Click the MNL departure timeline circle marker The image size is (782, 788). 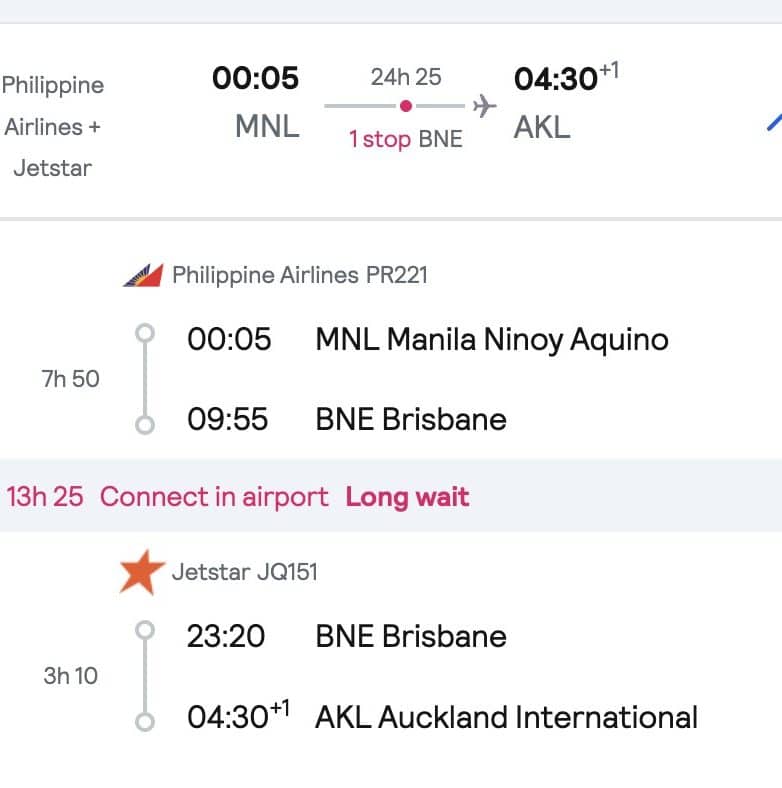(145, 333)
